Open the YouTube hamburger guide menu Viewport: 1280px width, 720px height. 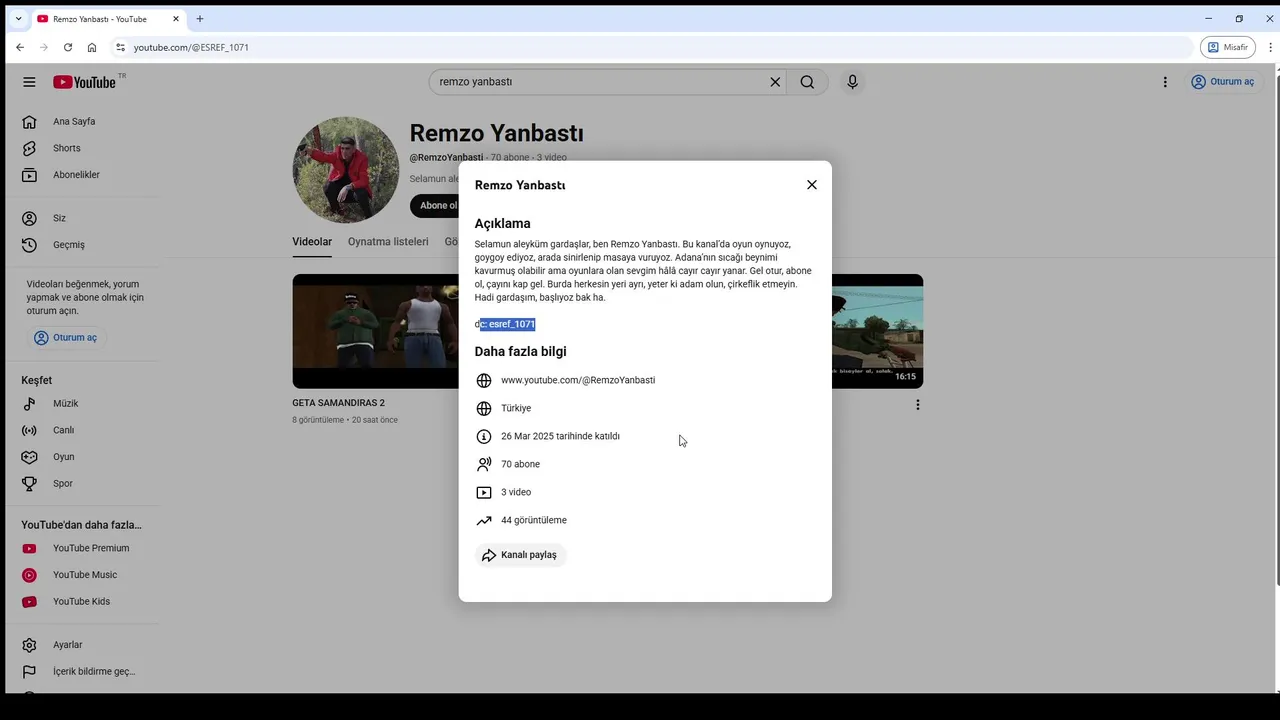(x=29, y=82)
